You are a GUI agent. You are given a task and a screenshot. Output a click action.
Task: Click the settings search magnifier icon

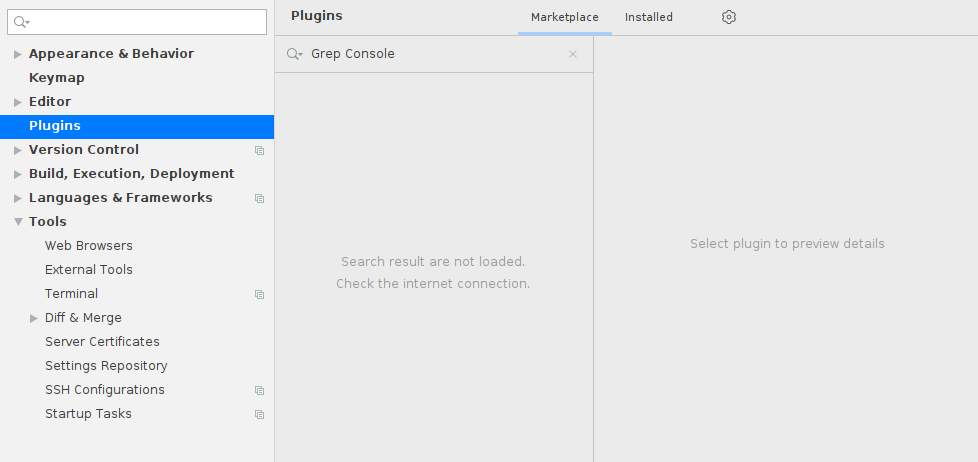pyautogui.click(x=21, y=22)
